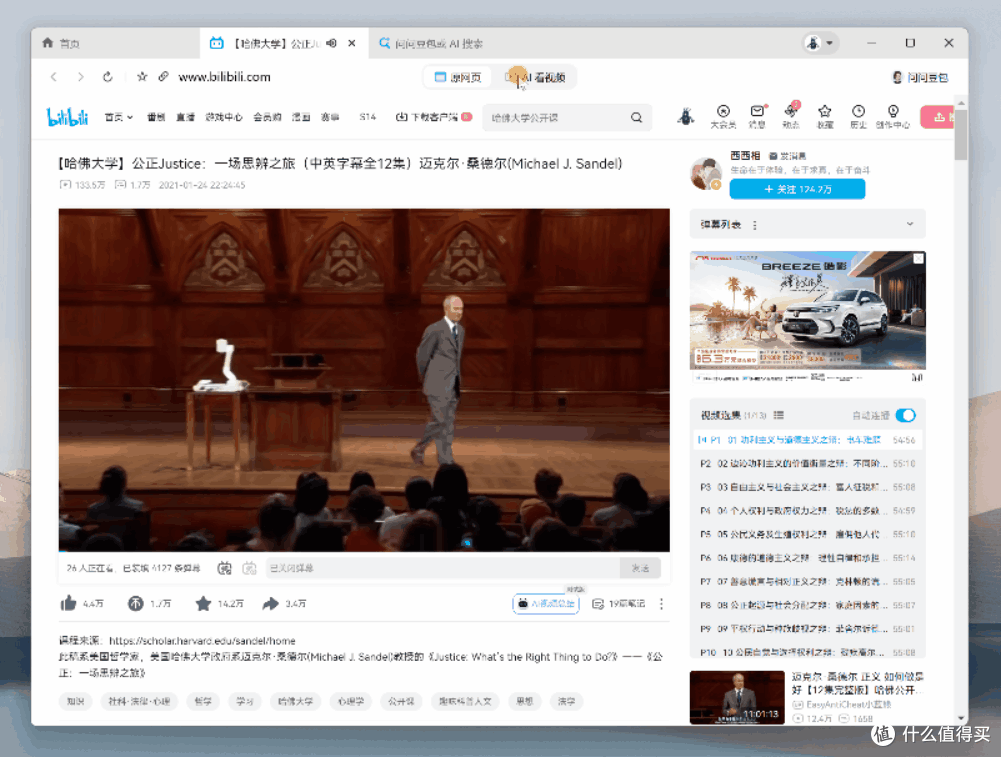Toggle the 自动连播 autoplay switch
The width and height of the screenshot is (1001, 757).
(905, 416)
